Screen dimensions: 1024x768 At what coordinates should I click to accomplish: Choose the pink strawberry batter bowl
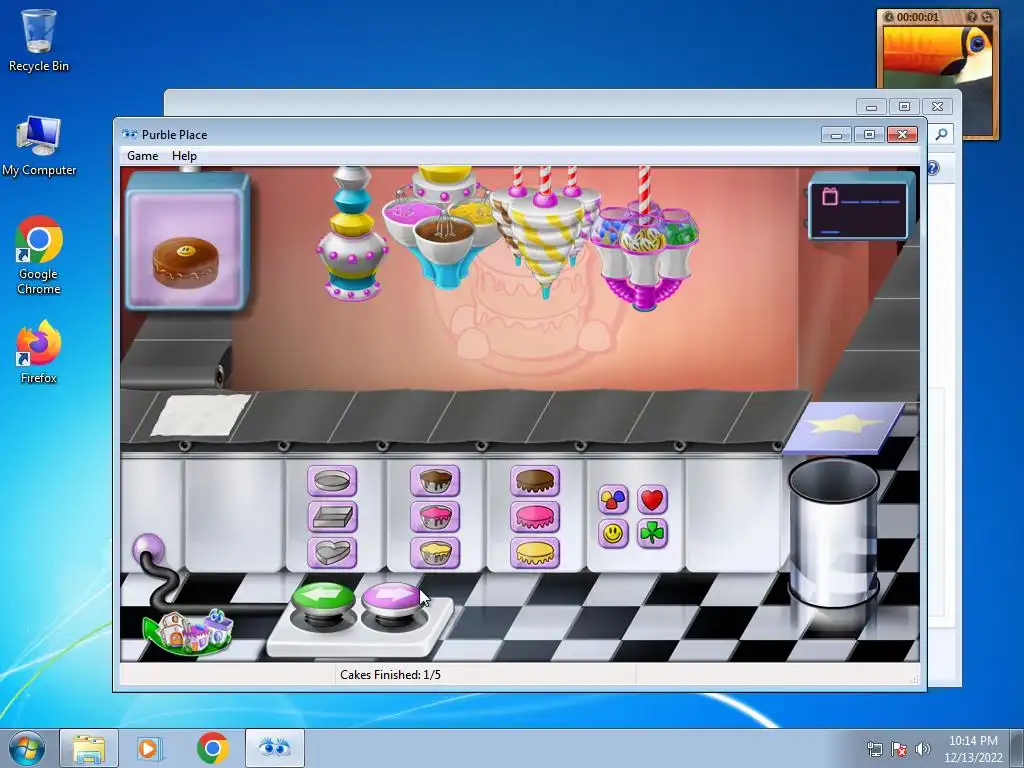click(435, 517)
